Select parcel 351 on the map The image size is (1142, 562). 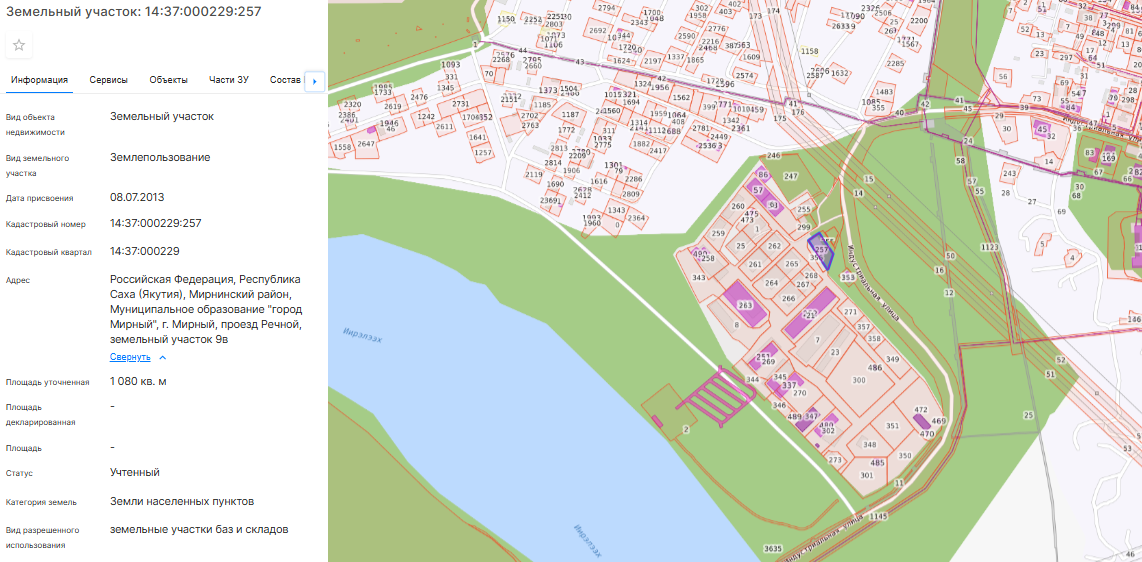892,426
